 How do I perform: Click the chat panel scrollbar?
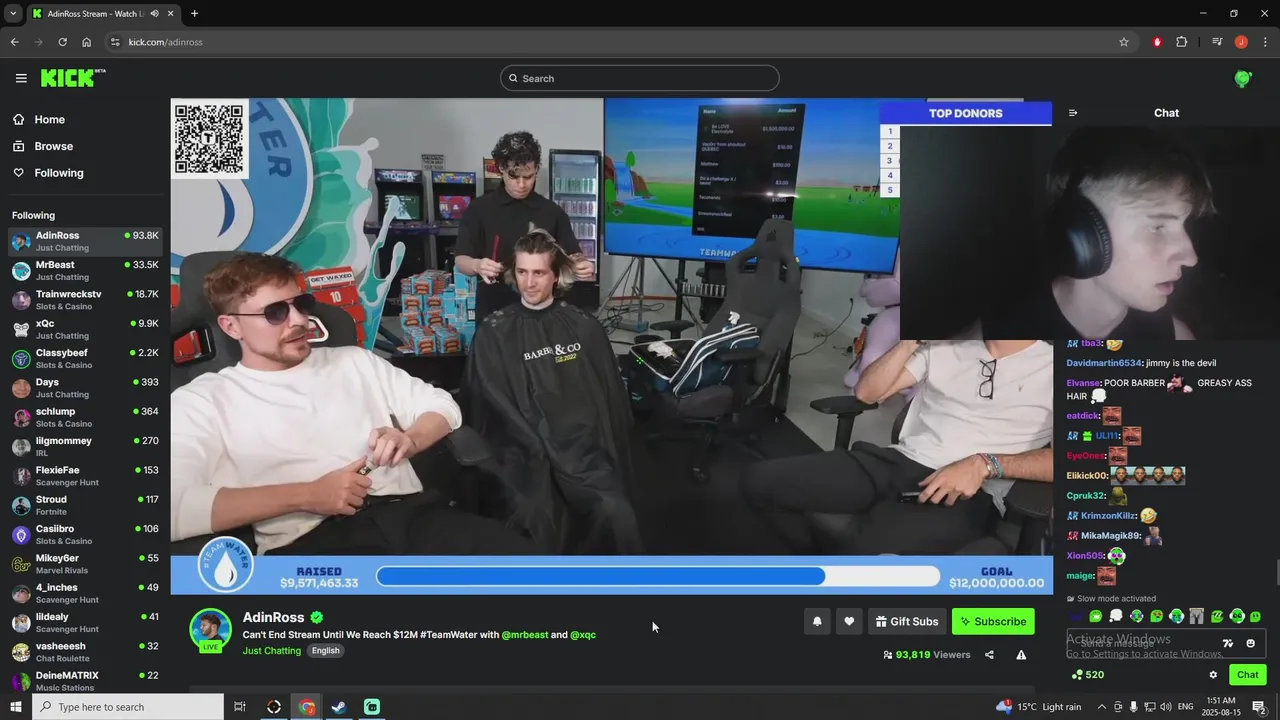(x=1276, y=574)
